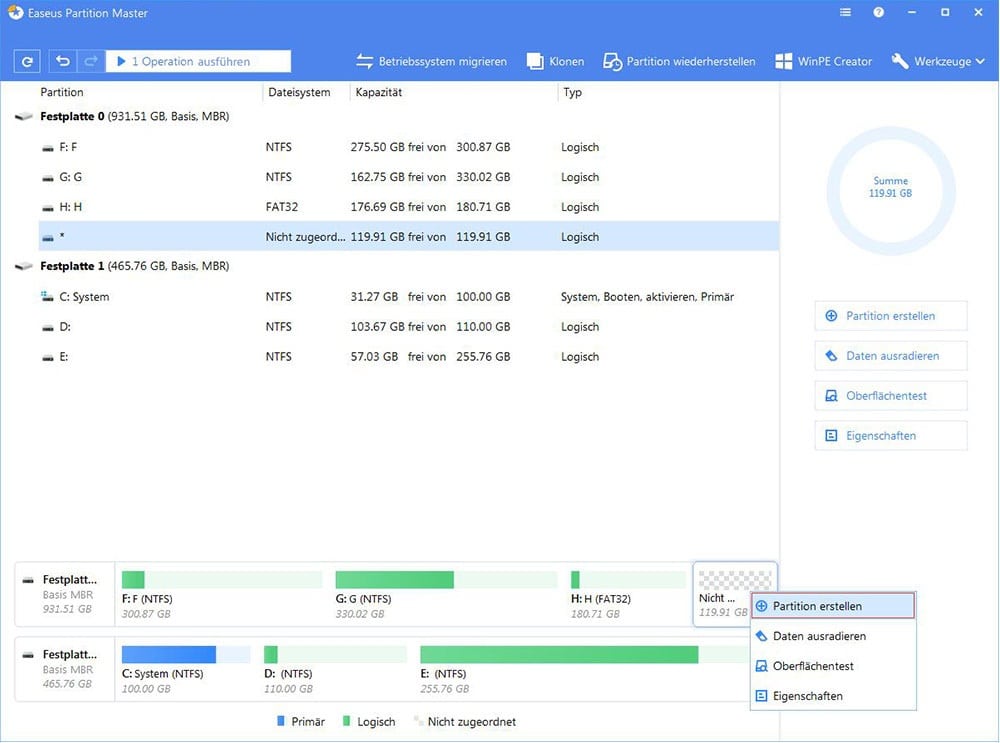Click the FAT32 file system cell

coord(281,207)
